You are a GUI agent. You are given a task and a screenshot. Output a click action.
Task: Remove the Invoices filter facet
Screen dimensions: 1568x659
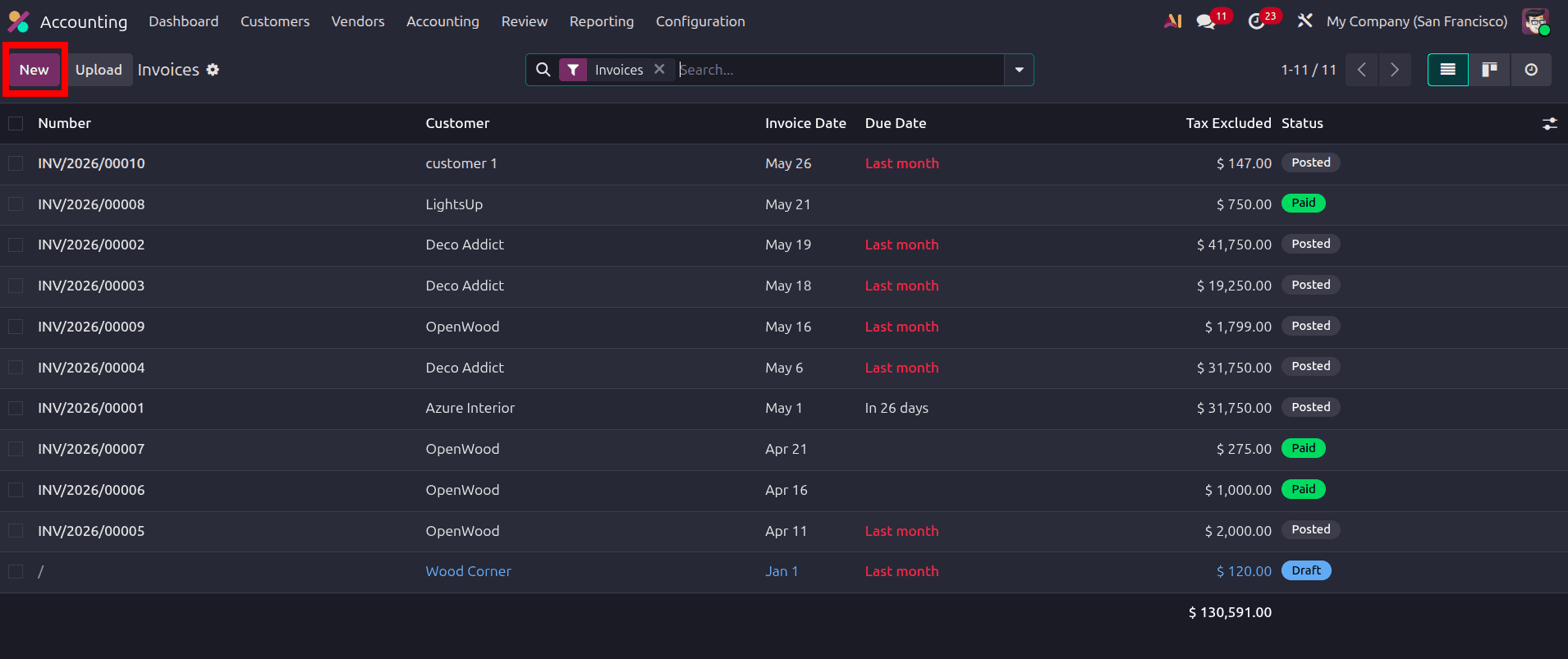(659, 70)
